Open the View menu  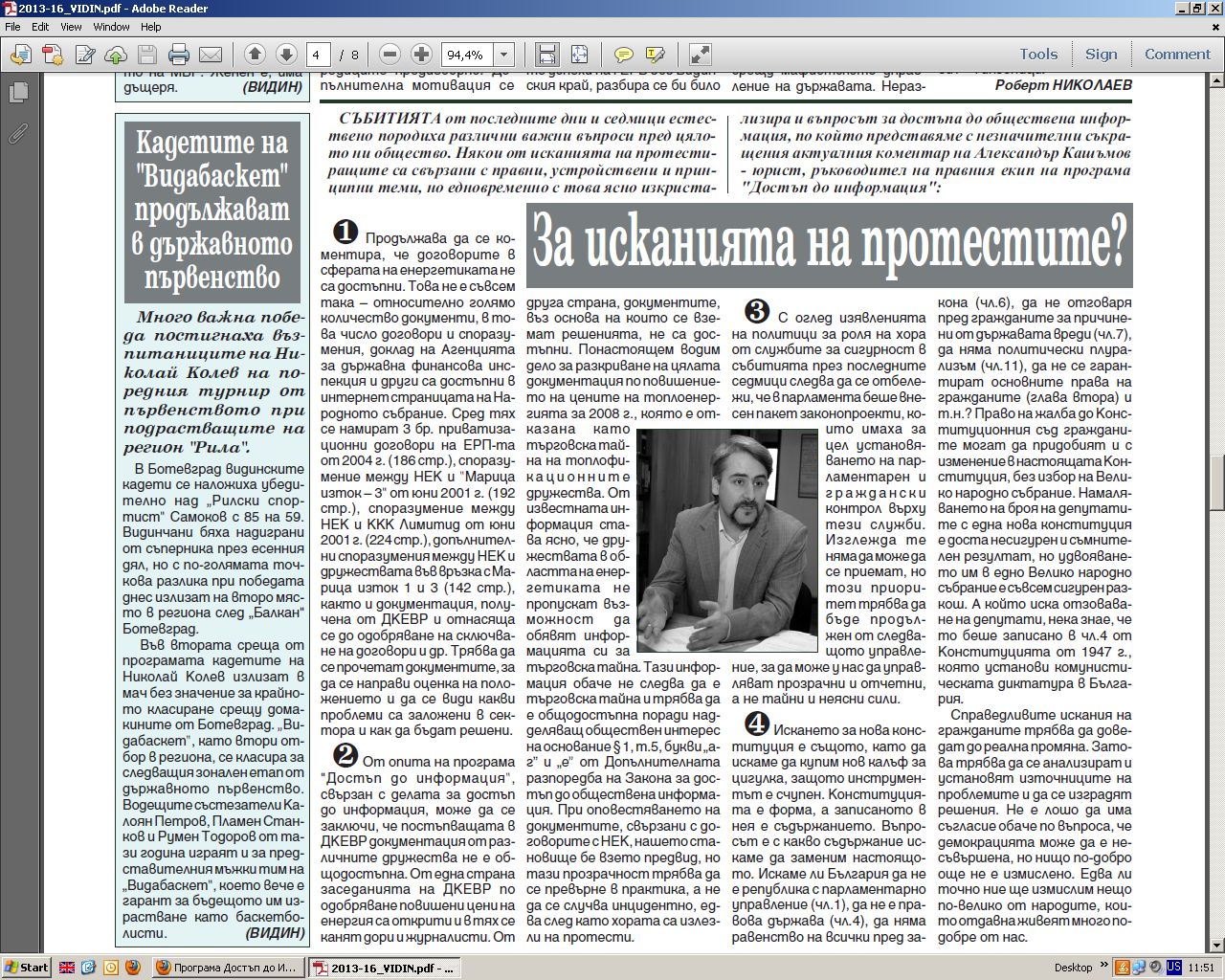click(71, 27)
